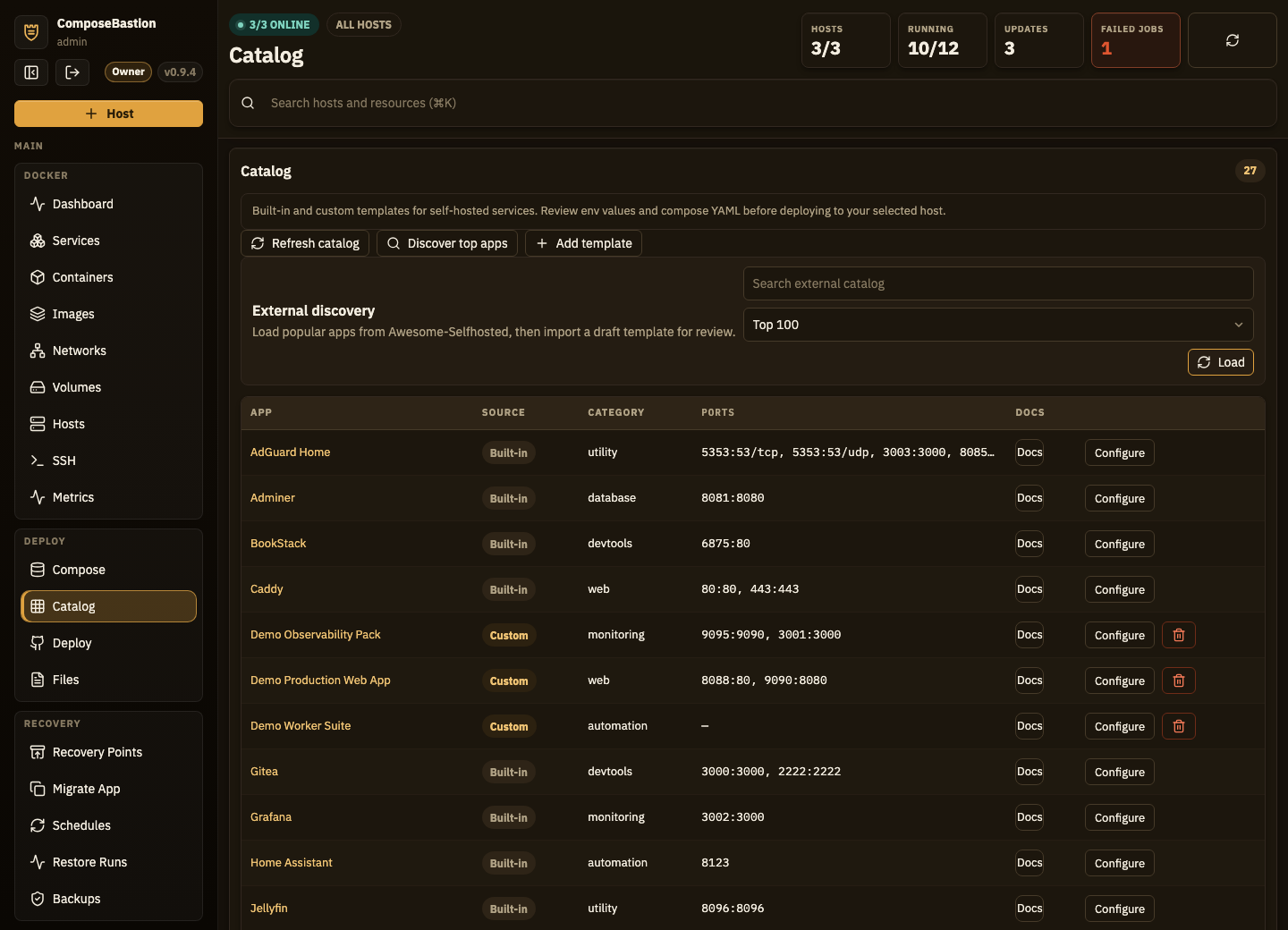Open the Grafana app link
This screenshot has width=1288, height=930.
[271, 817]
